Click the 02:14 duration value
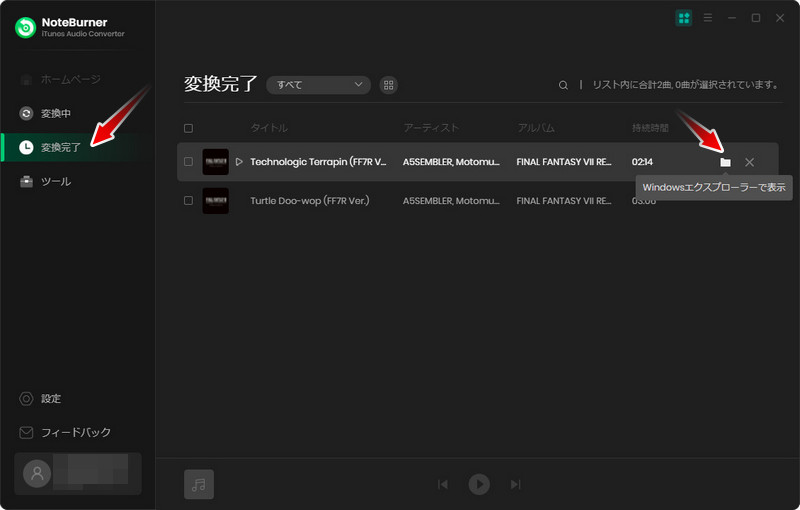Viewport: 800px width, 510px height. [642, 162]
